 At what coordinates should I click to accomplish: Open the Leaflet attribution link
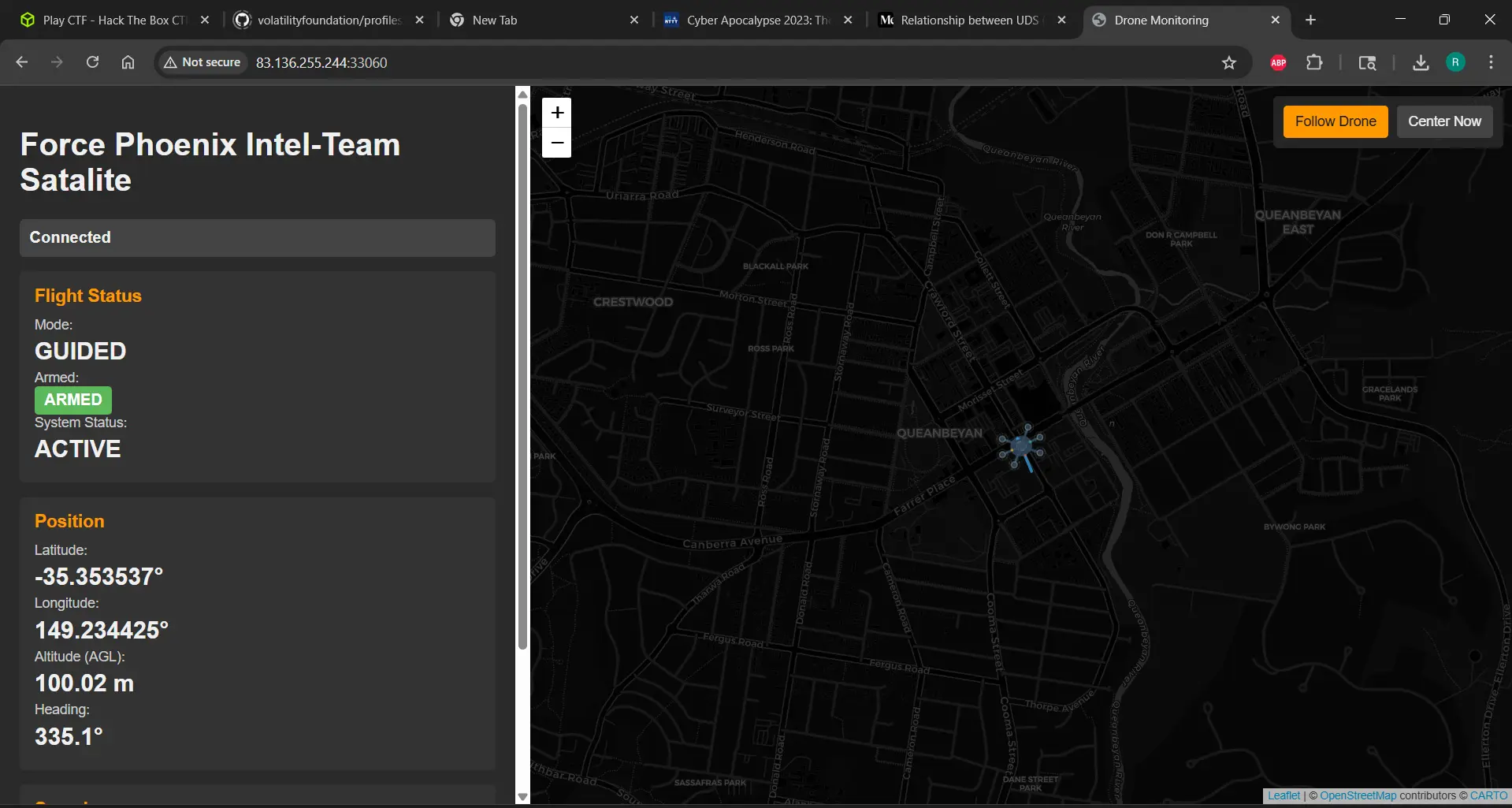pyautogui.click(x=1284, y=796)
